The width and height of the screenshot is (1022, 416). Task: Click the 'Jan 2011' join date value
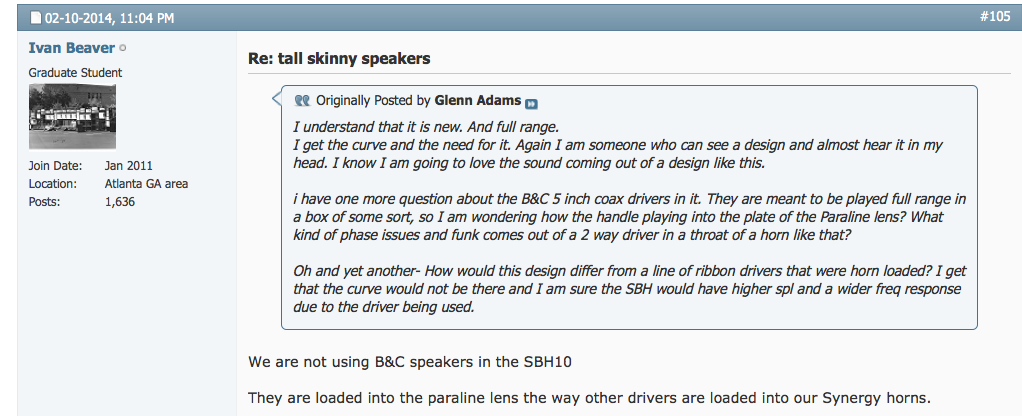[x=128, y=166]
